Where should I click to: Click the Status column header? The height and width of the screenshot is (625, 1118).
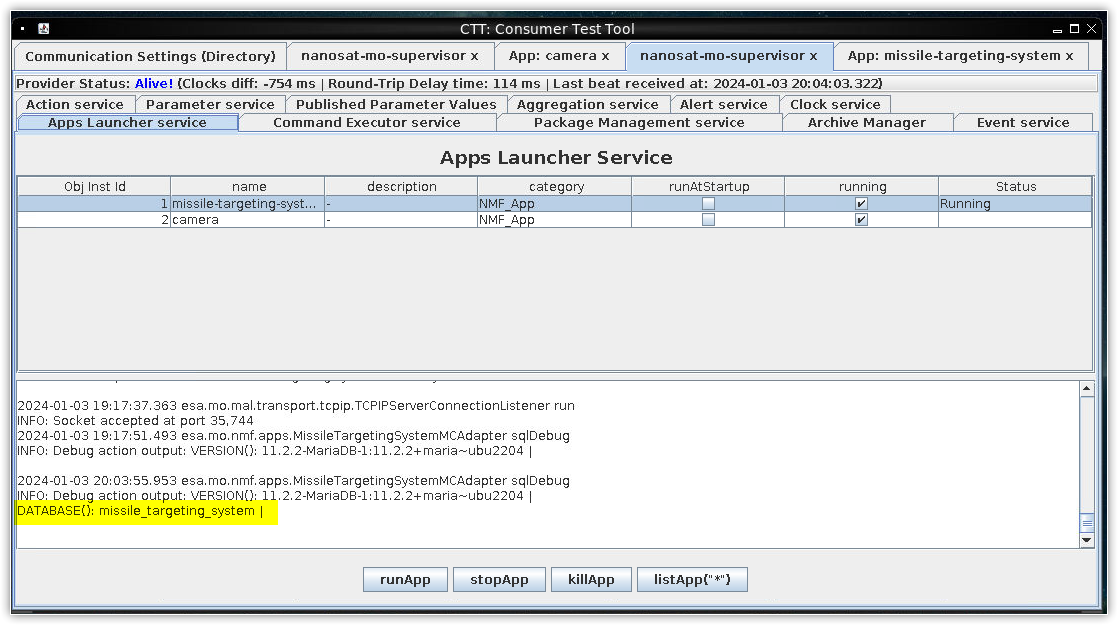pos(1015,187)
